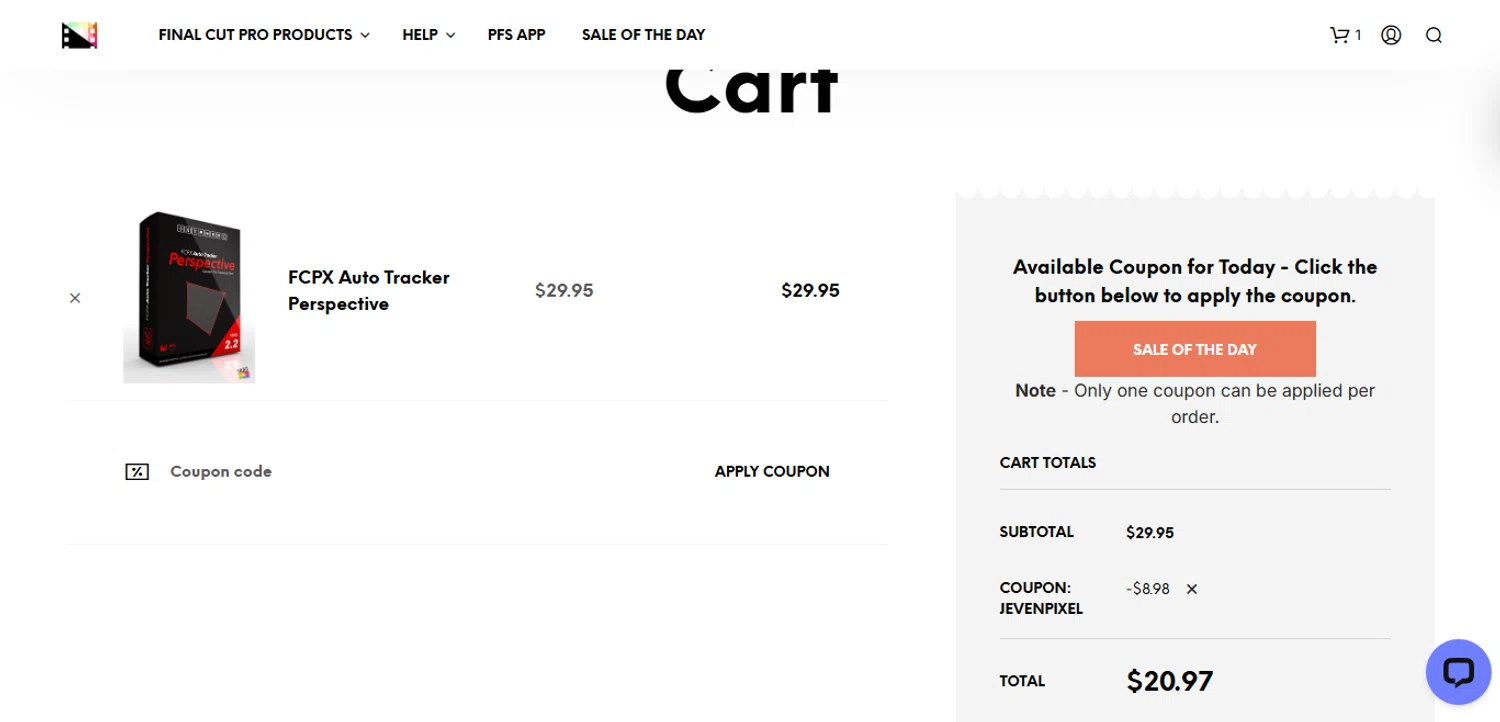Go to the PFS App page
Viewport: 1500px width, 722px height.
516,35
